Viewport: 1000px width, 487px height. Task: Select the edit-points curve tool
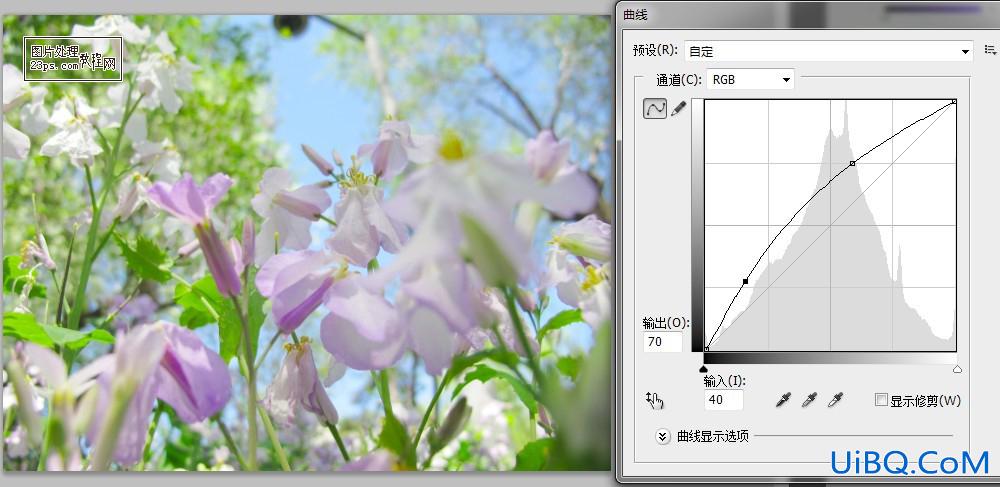[x=655, y=108]
